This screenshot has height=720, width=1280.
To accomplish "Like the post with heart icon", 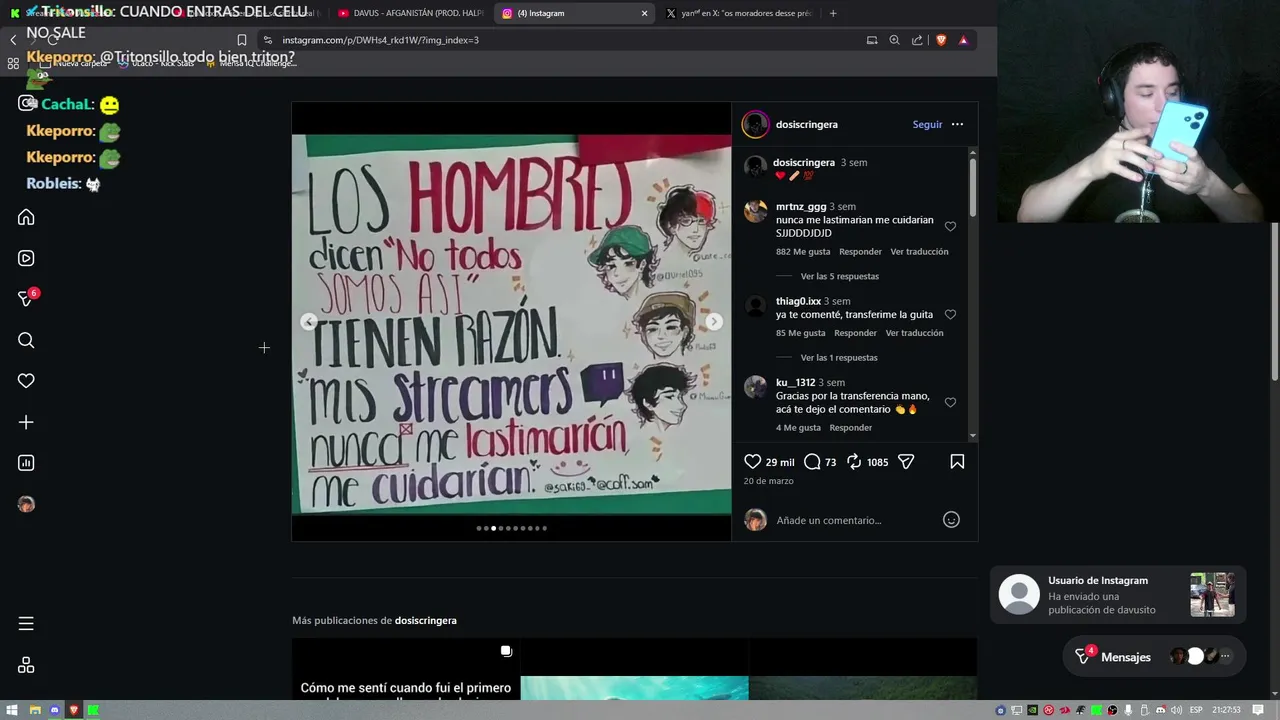I will (x=753, y=461).
